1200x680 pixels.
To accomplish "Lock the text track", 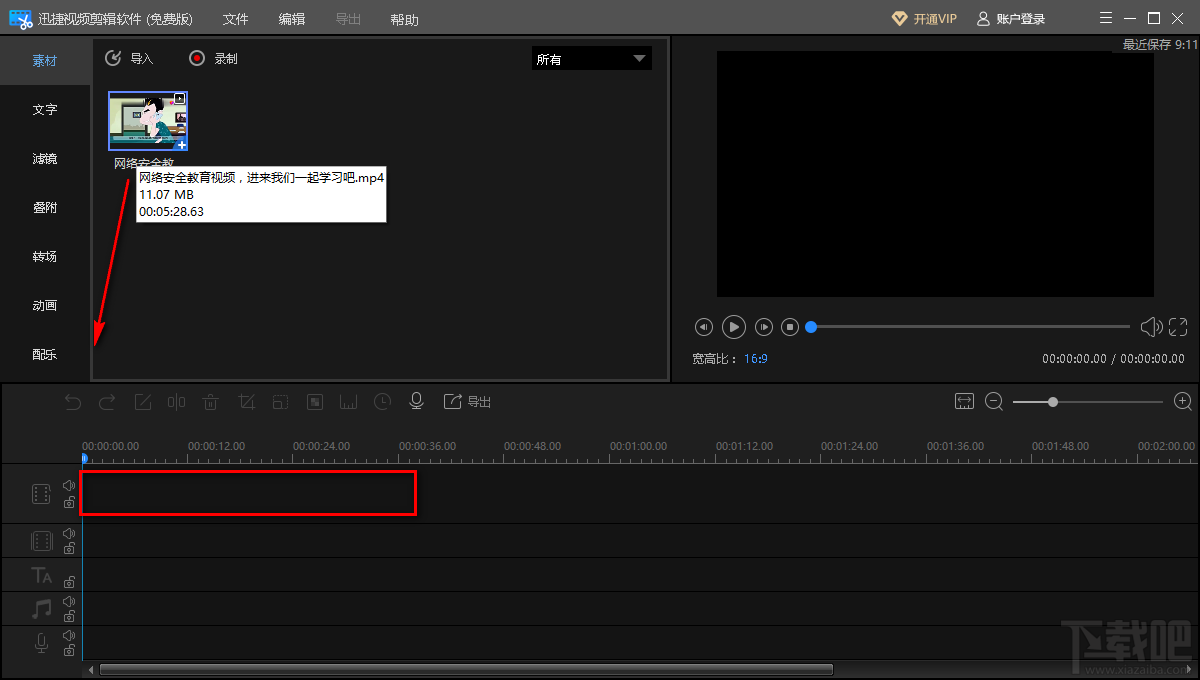I will 69,582.
